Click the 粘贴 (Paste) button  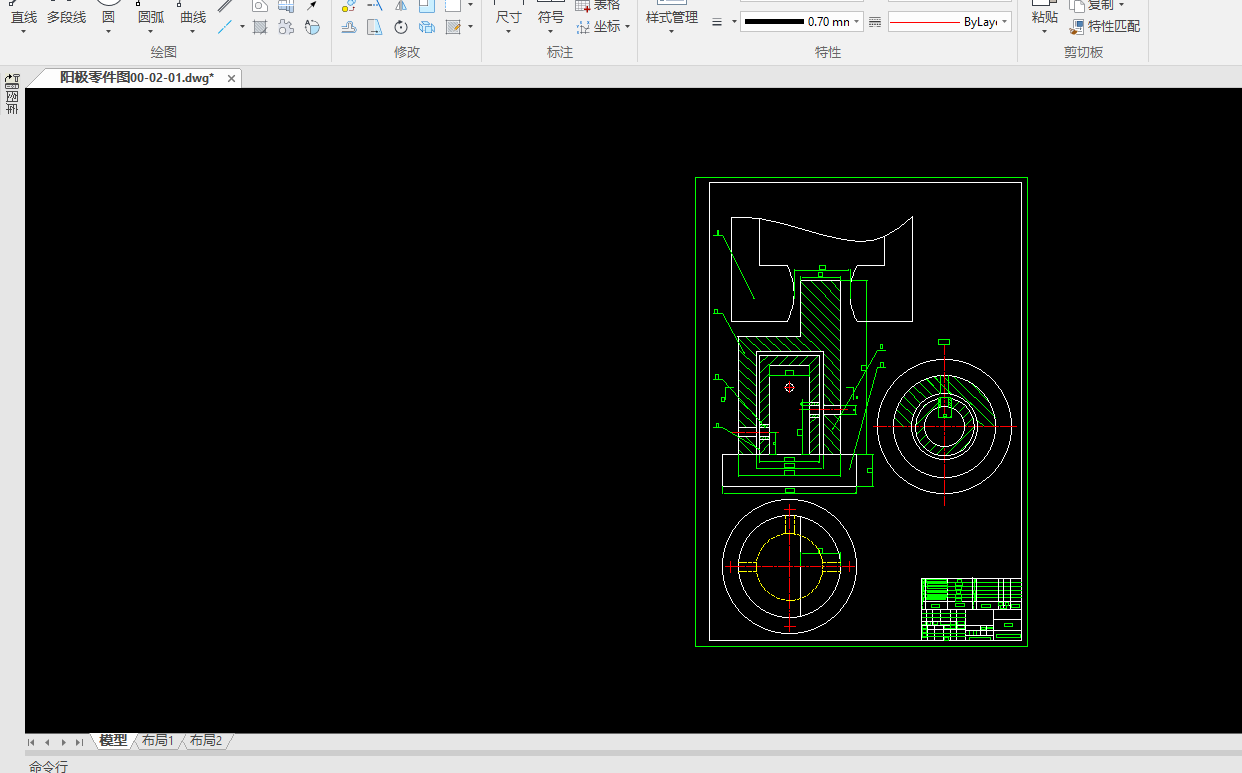[x=1044, y=17]
